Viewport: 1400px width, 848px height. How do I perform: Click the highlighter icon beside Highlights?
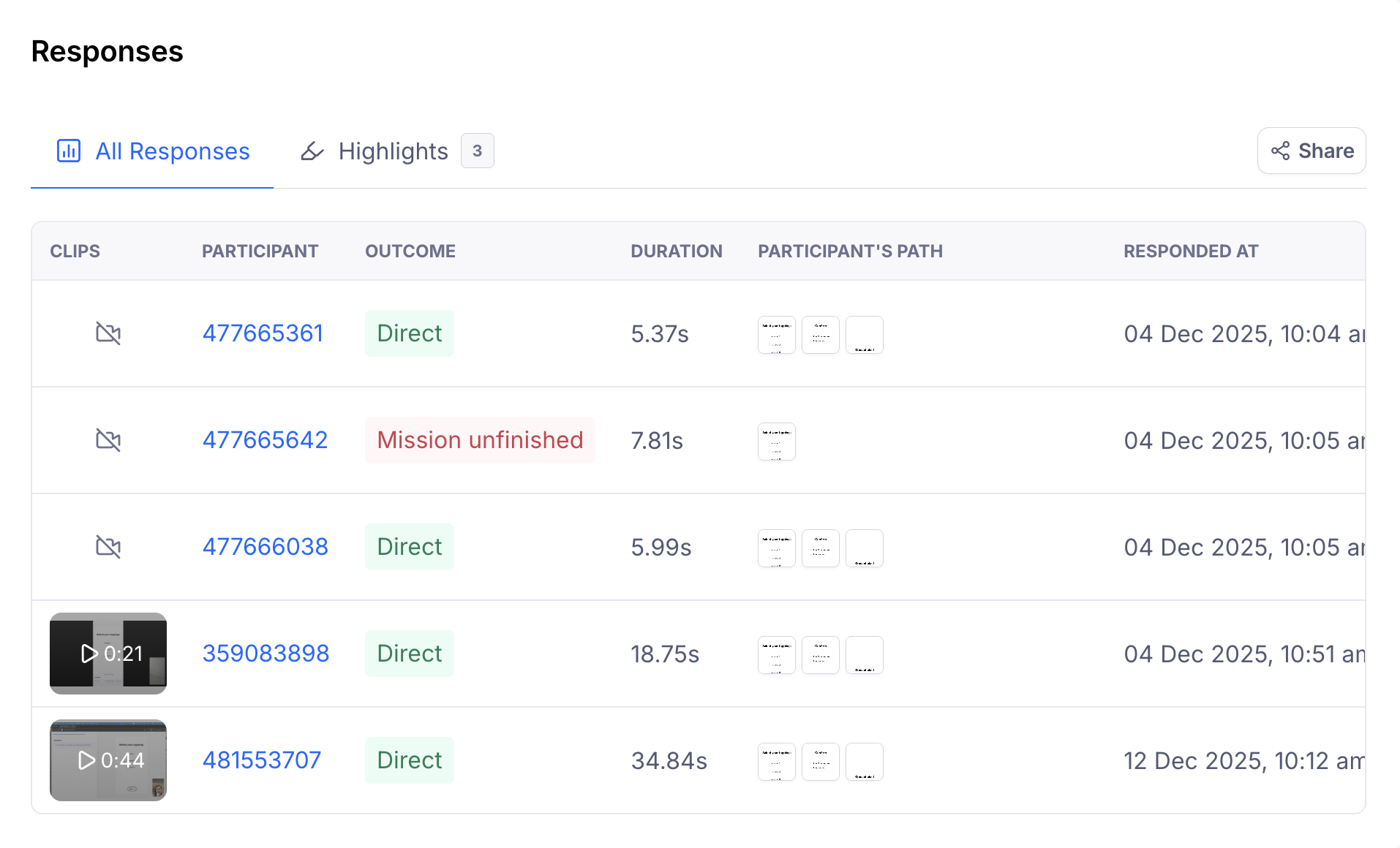point(312,151)
